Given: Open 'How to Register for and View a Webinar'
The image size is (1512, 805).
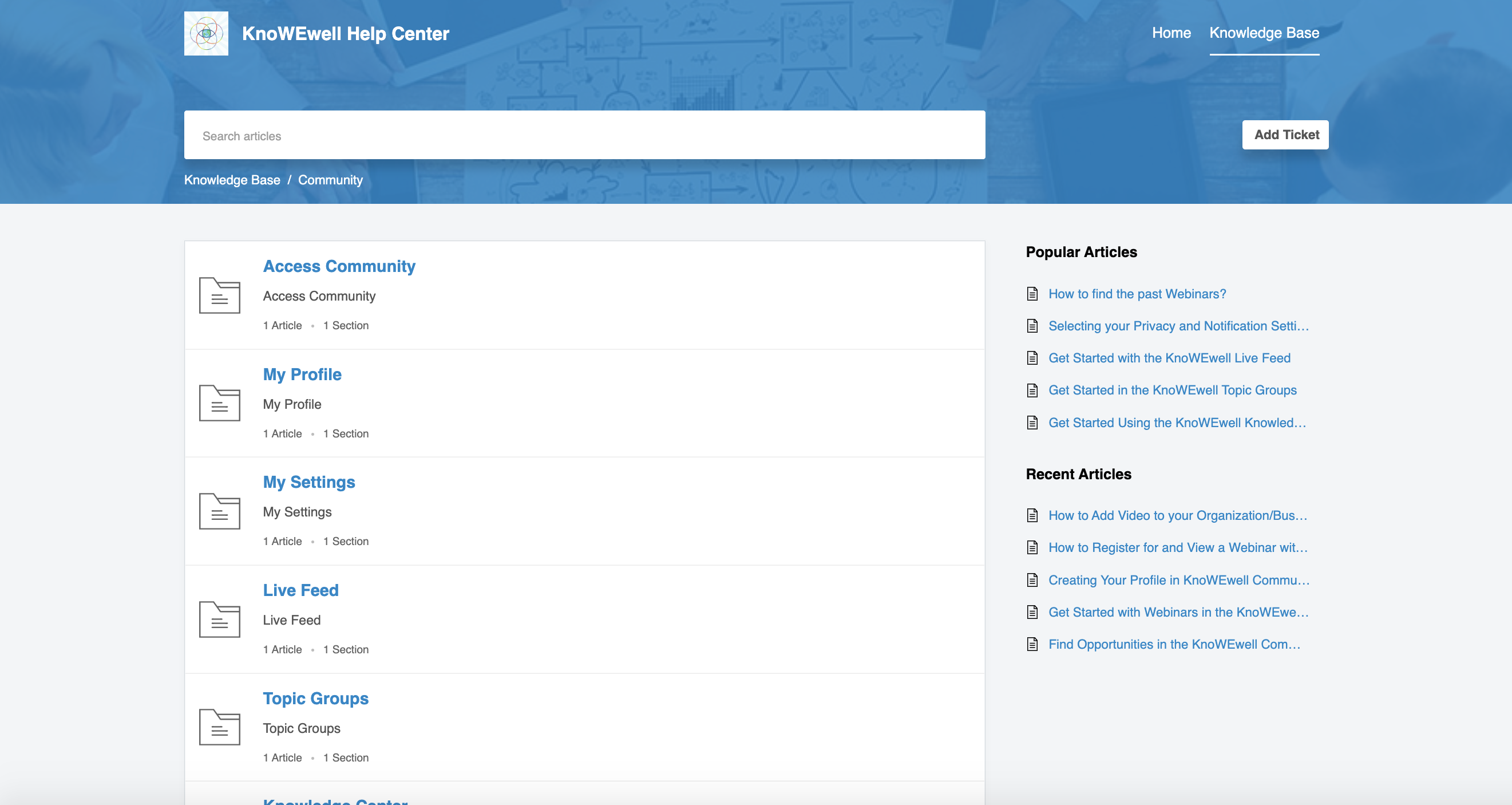Looking at the screenshot, I should (1178, 548).
